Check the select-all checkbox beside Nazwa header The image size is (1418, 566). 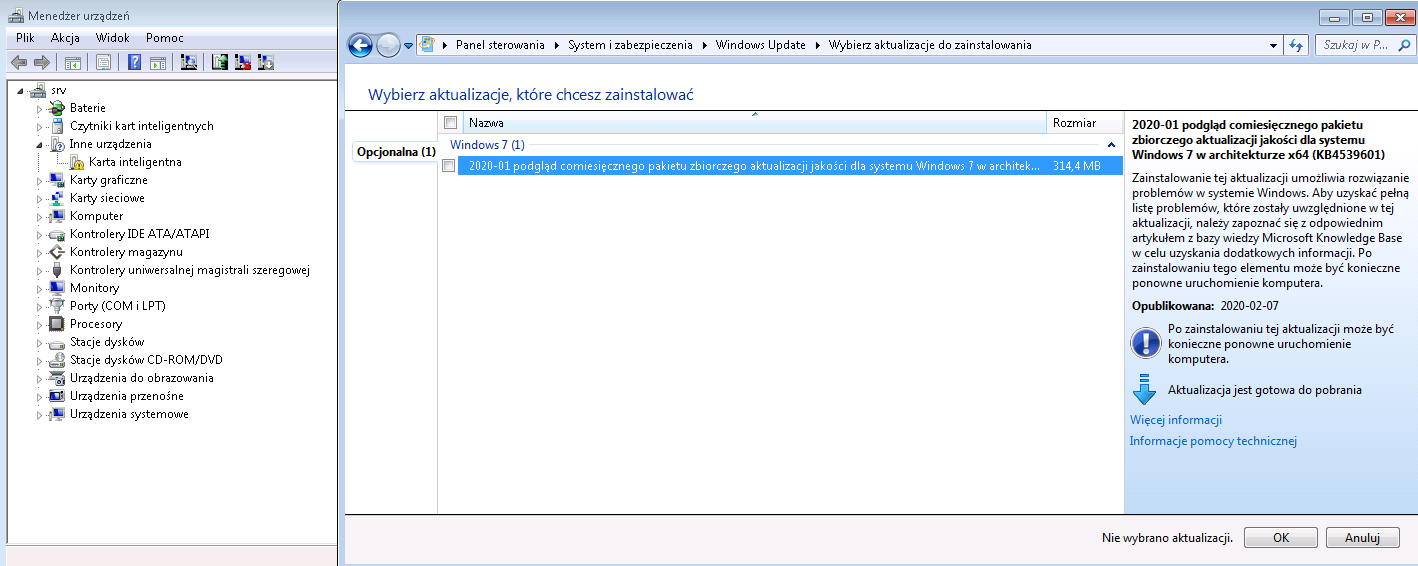pos(450,123)
